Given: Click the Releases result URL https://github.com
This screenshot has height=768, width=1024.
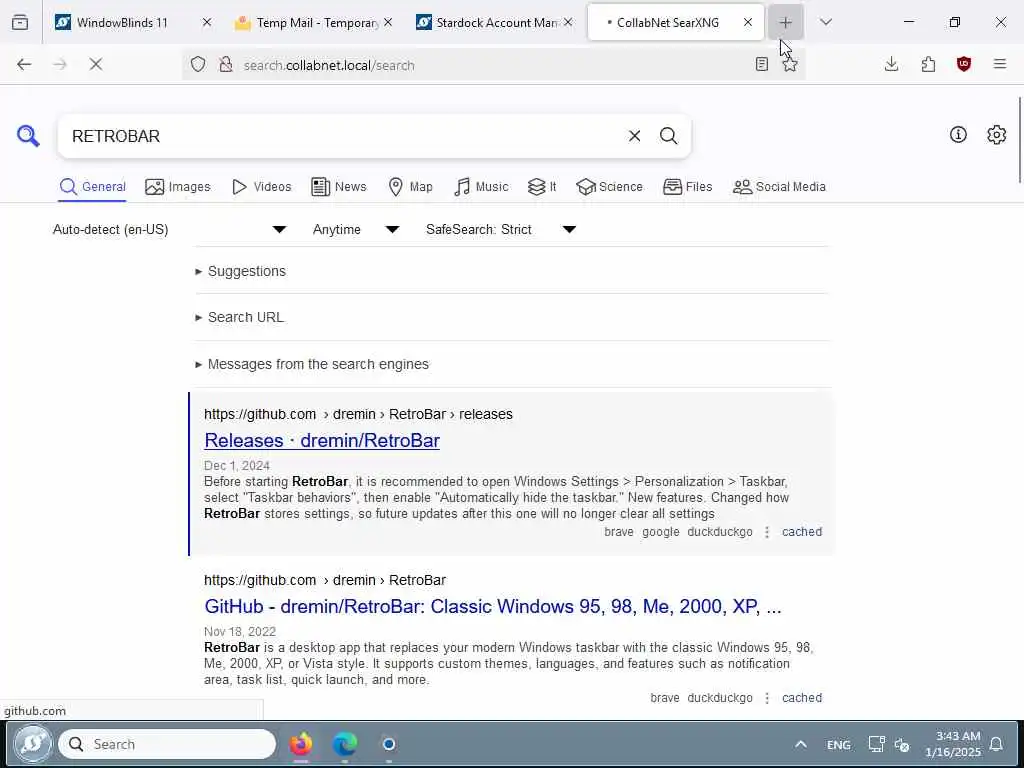Looking at the screenshot, I should point(260,414).
